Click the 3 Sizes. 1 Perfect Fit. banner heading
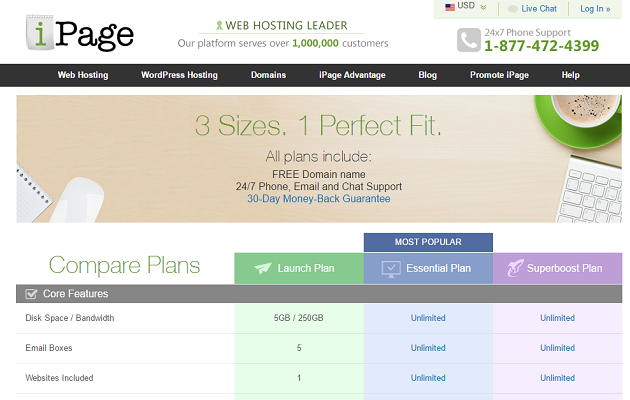630x400 pixels. tap(318, 126)
